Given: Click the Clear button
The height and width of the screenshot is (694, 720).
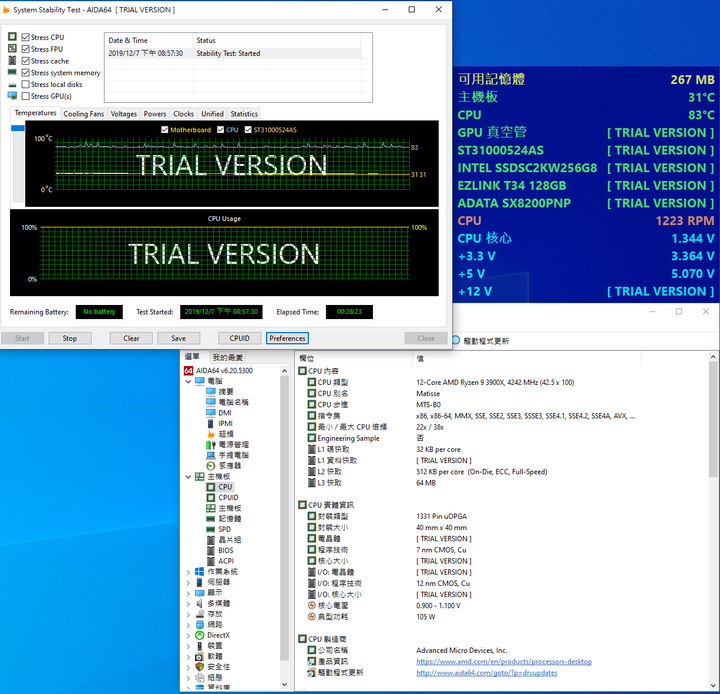Looking at the screenshot, I should pos(131,339).
